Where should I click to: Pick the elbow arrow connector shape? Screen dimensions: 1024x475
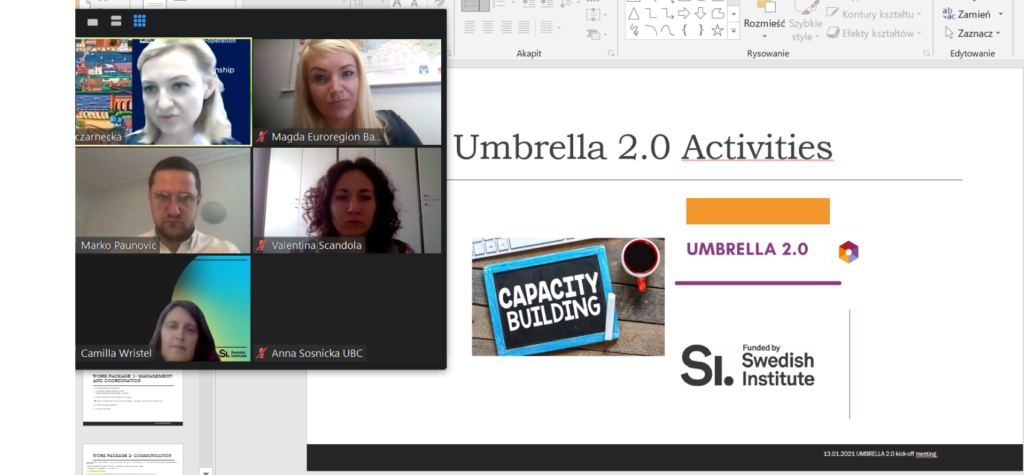pos(667,14)
